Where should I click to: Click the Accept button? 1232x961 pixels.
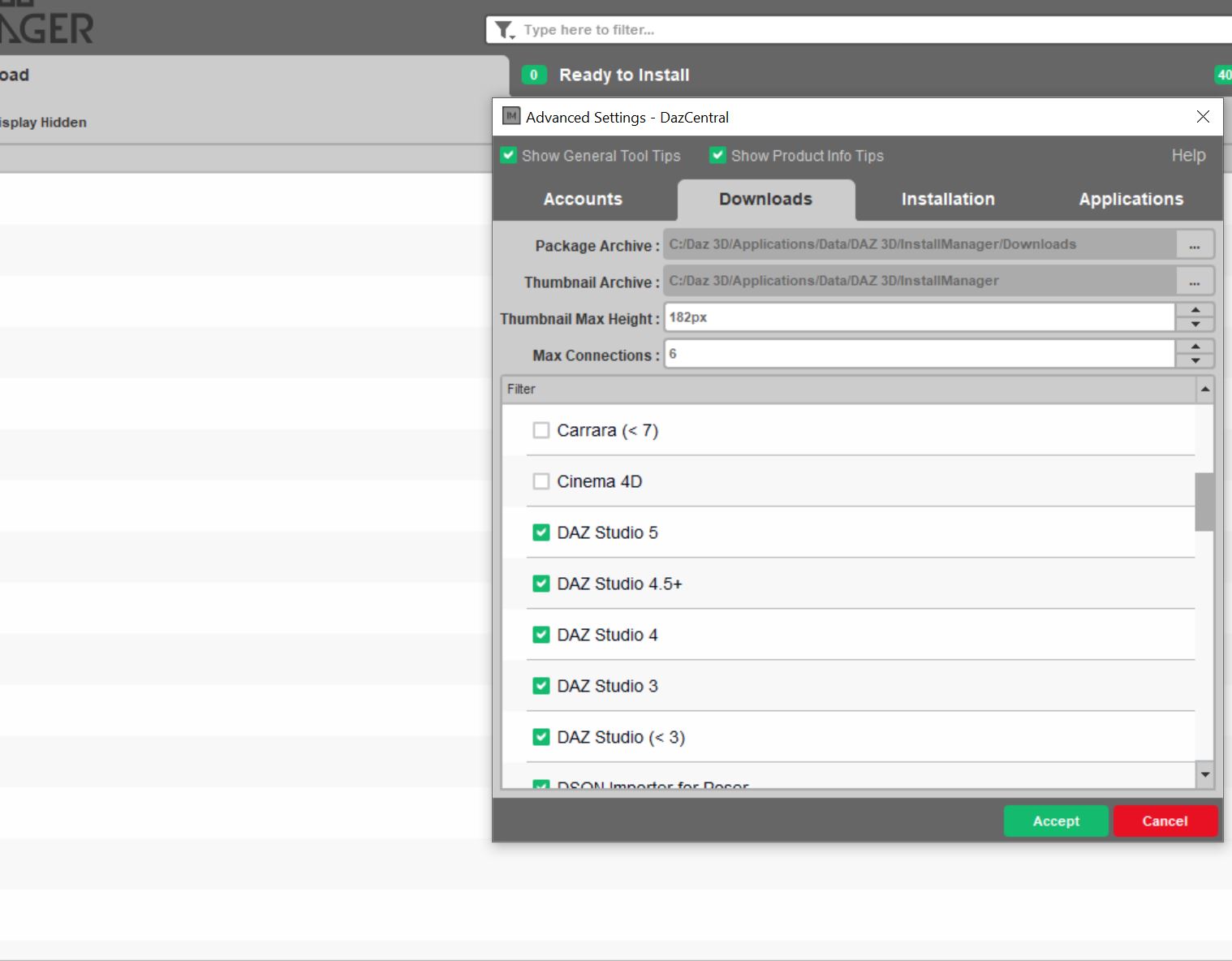[1056, 821]
